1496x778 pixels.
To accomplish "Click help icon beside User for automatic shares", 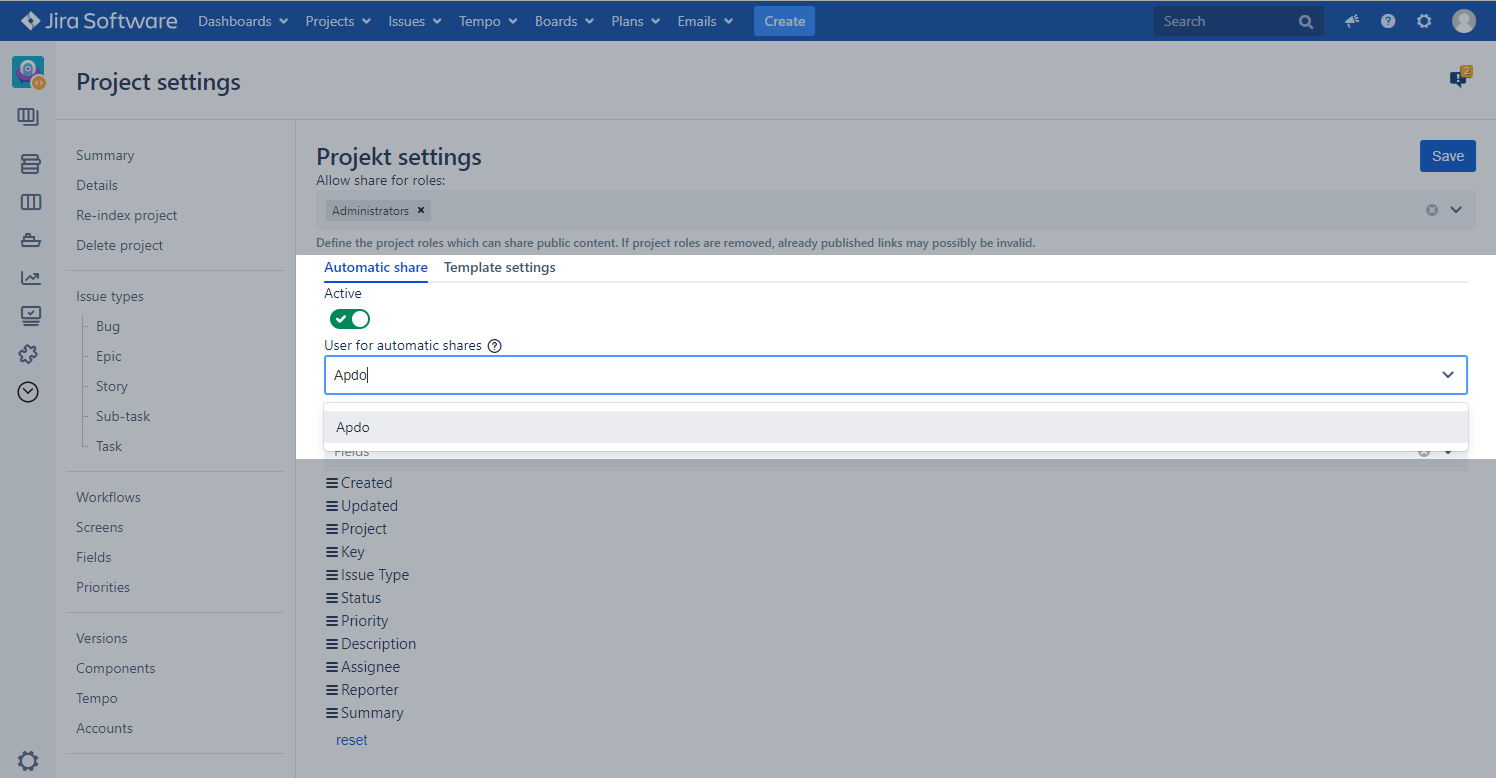I will tap(494, 346).
